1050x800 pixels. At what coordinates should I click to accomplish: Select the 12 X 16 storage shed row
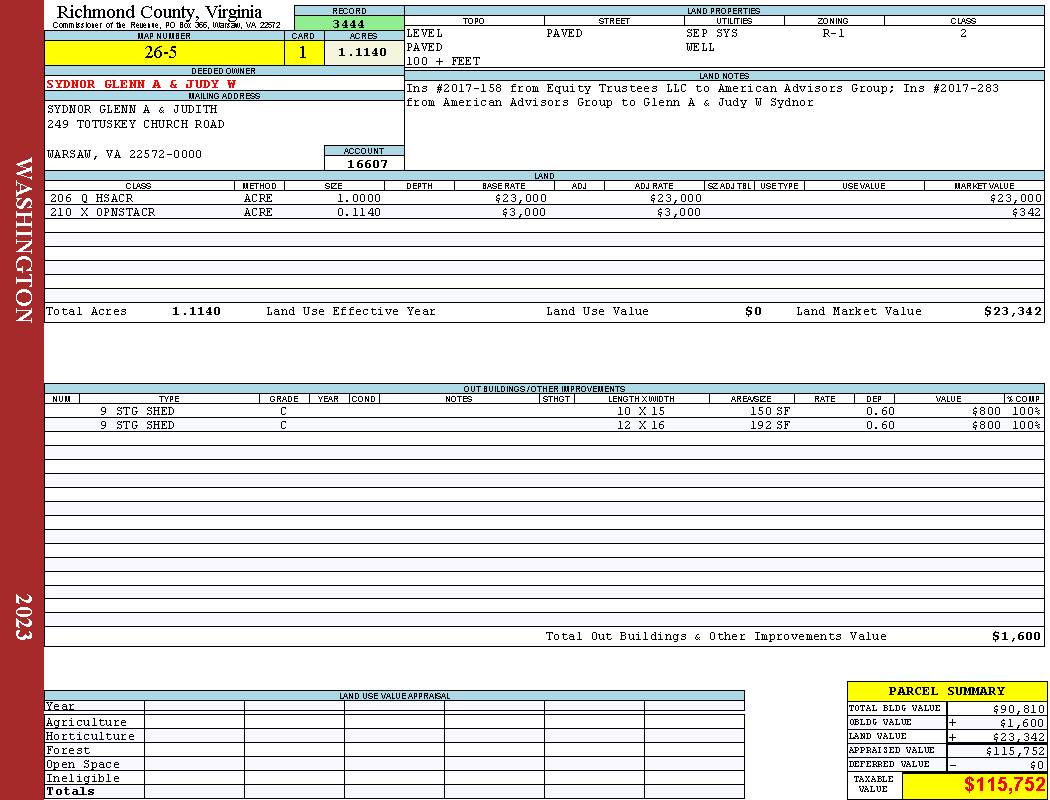pos(544,425)
